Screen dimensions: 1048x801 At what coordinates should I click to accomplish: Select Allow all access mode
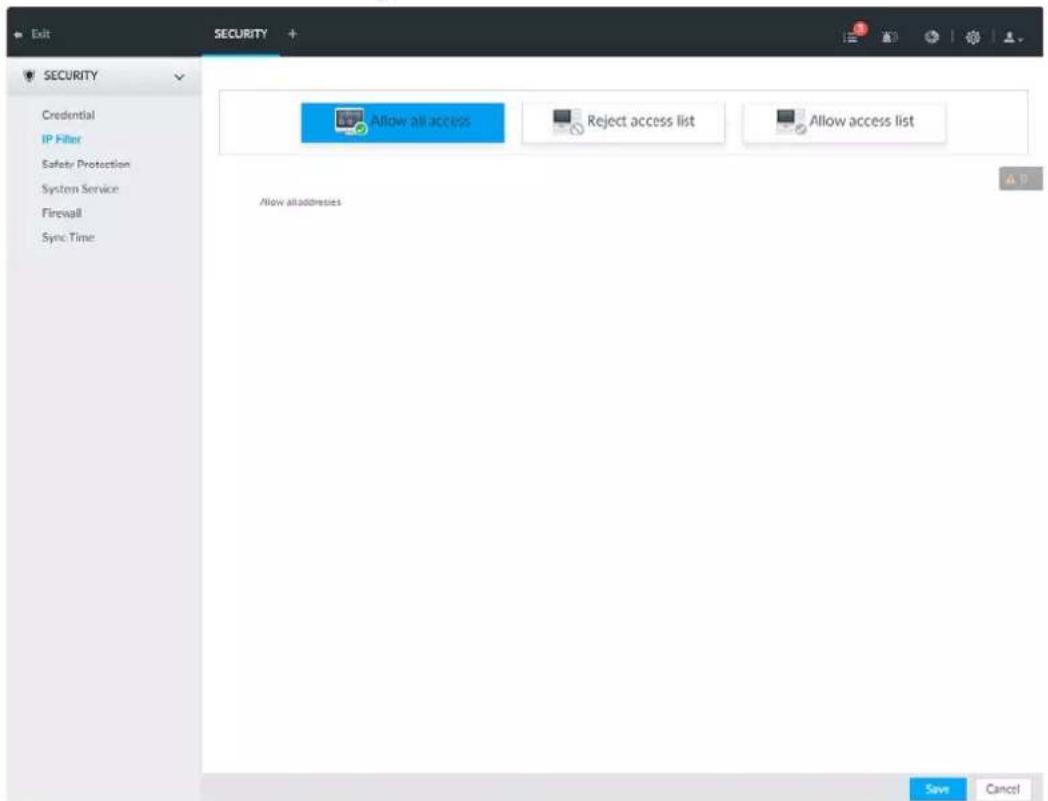pyautogui.click(x=402, y=122)
